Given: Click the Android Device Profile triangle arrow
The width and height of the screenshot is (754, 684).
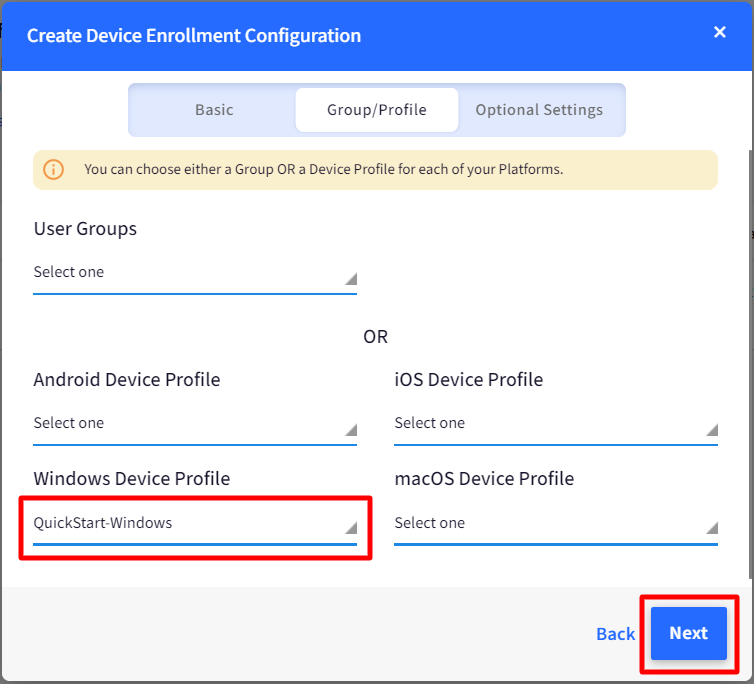Looking at the screenshot, I should [x=350, y=430].
